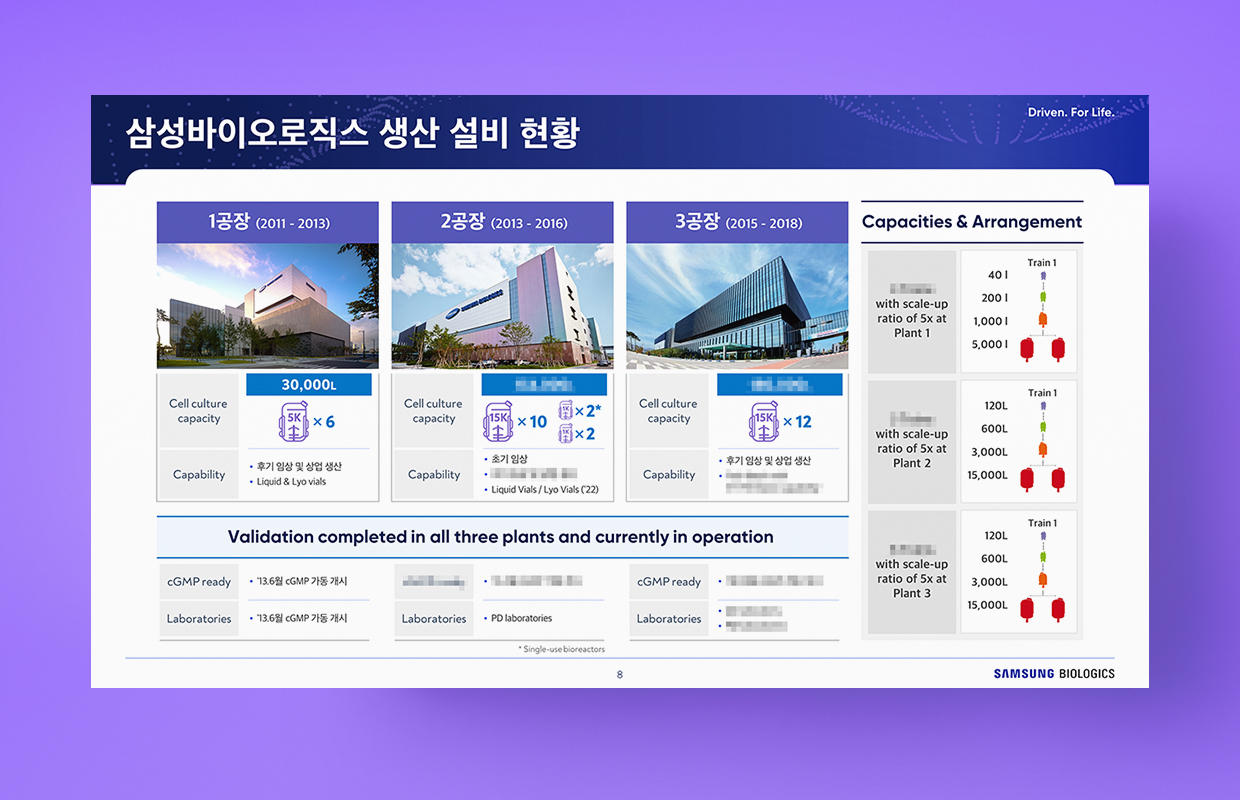Select the green 200 l bioreactor icon
This screenshot has height=800, width=1240.
[x=1043, y=297]
